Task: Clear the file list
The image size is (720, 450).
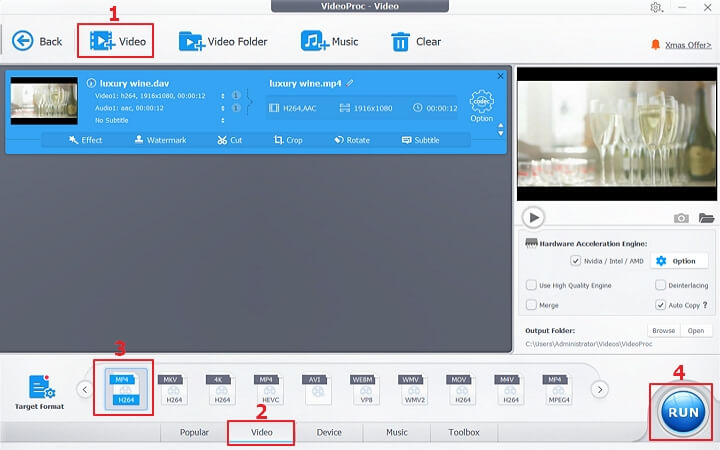Action: (416, 42)
